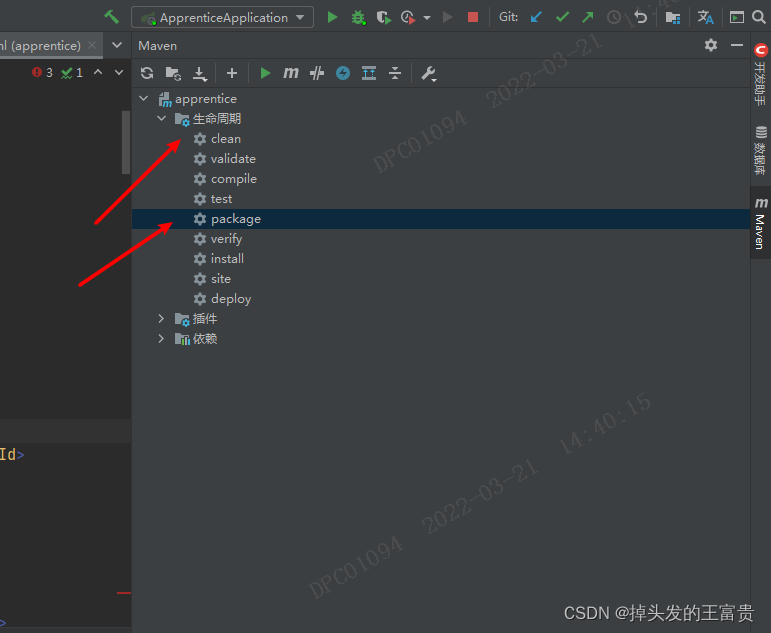Hide the Maven panel with minimize dash
The image size is (771, 633).
737,45
